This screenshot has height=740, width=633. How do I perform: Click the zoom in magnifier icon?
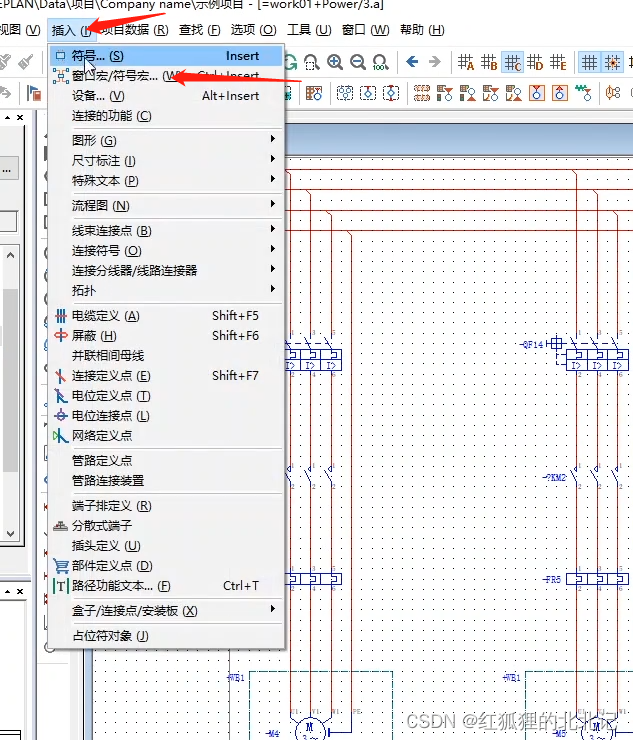(x=335, y=62)
